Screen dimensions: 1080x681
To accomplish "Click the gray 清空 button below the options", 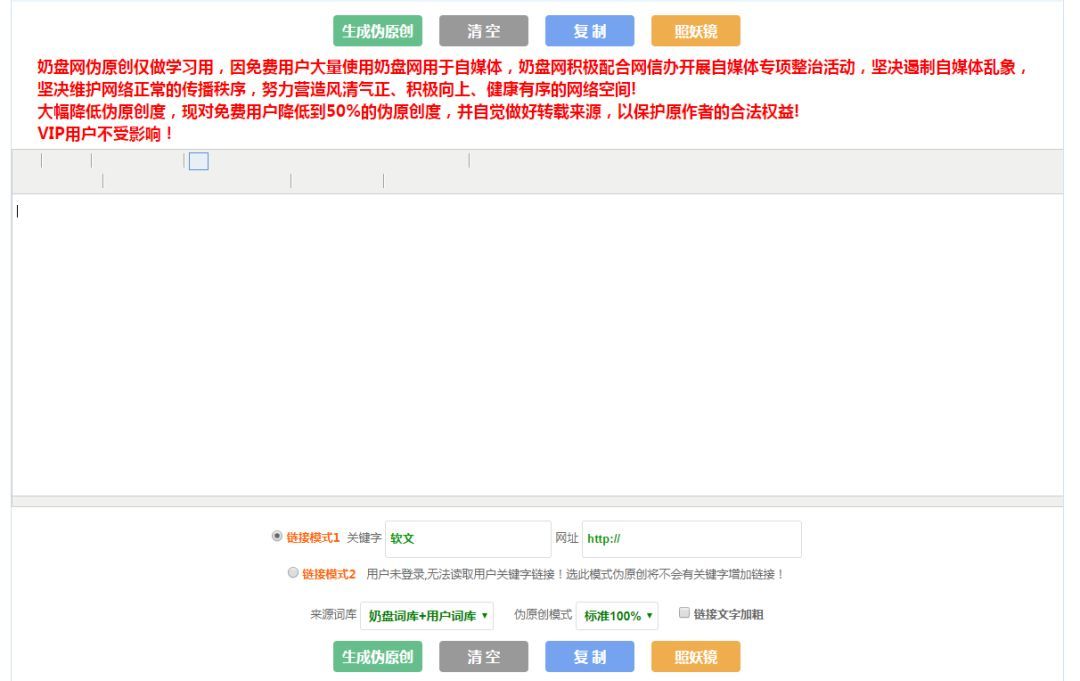I will coord(484,656).
